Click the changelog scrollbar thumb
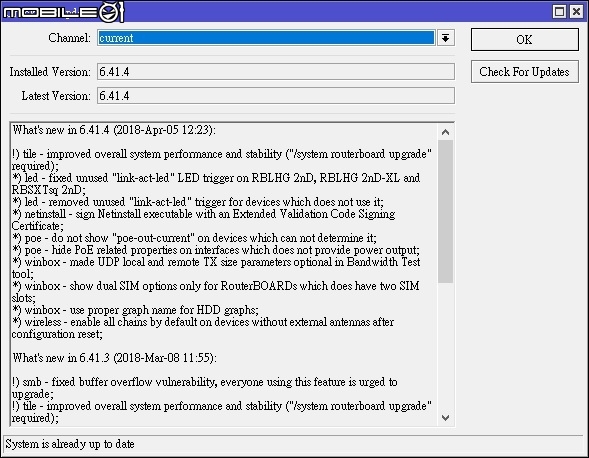589x458 pixels. point(446,211)
